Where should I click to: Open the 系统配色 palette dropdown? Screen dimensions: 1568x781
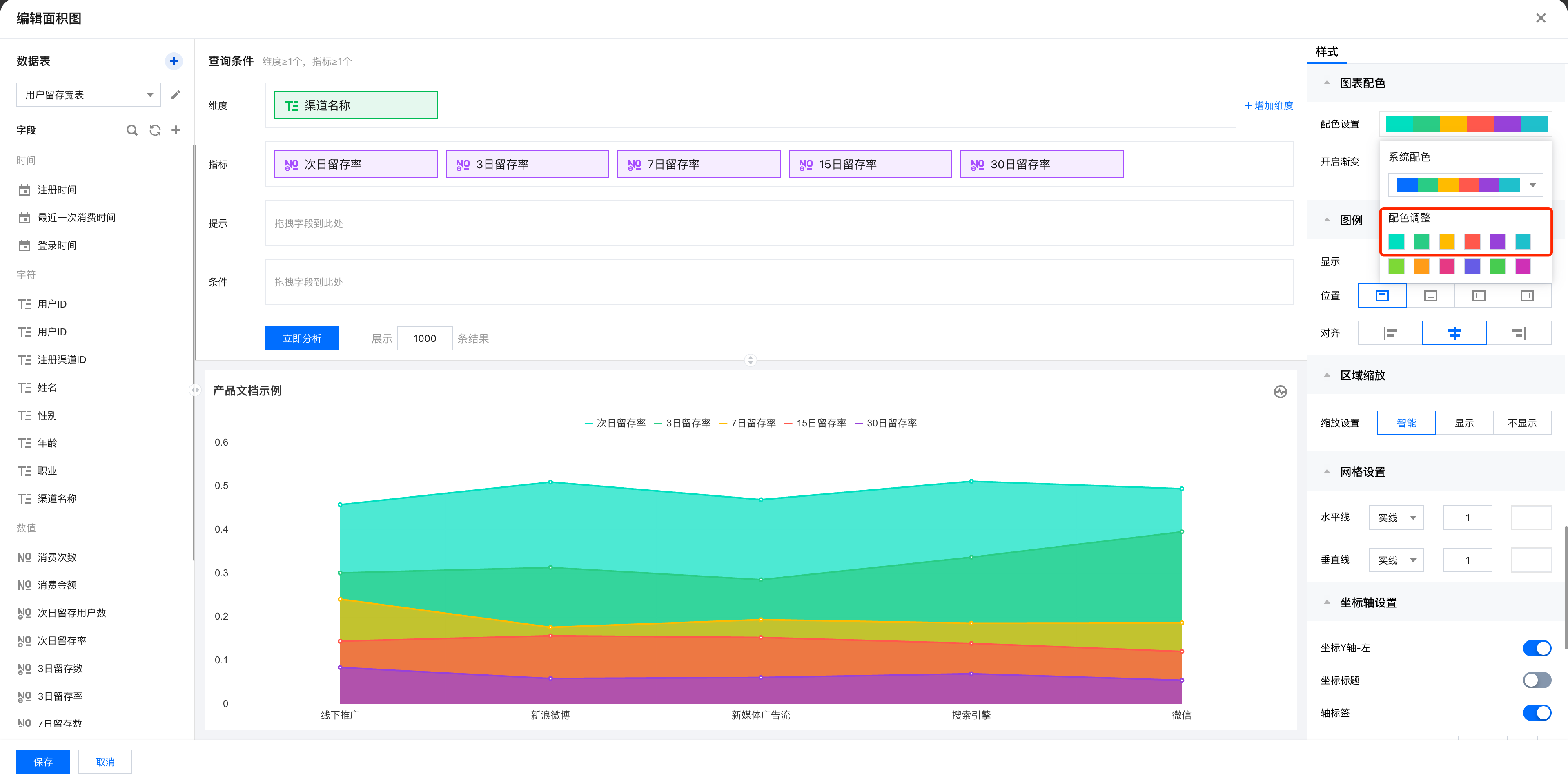point(1465,185)
